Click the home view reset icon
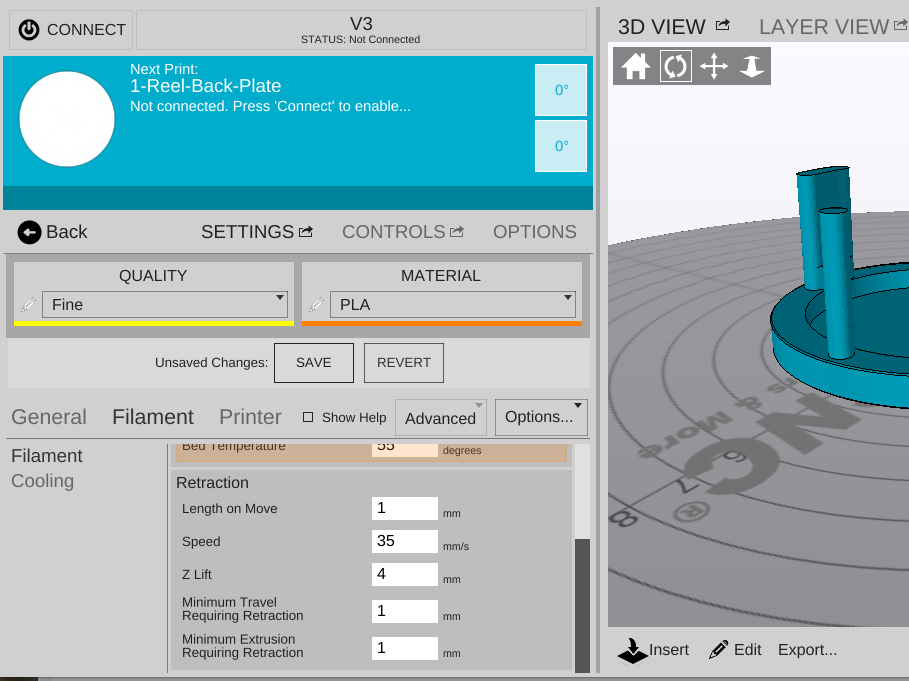This screenshot has height=681, width=909. 636,67
